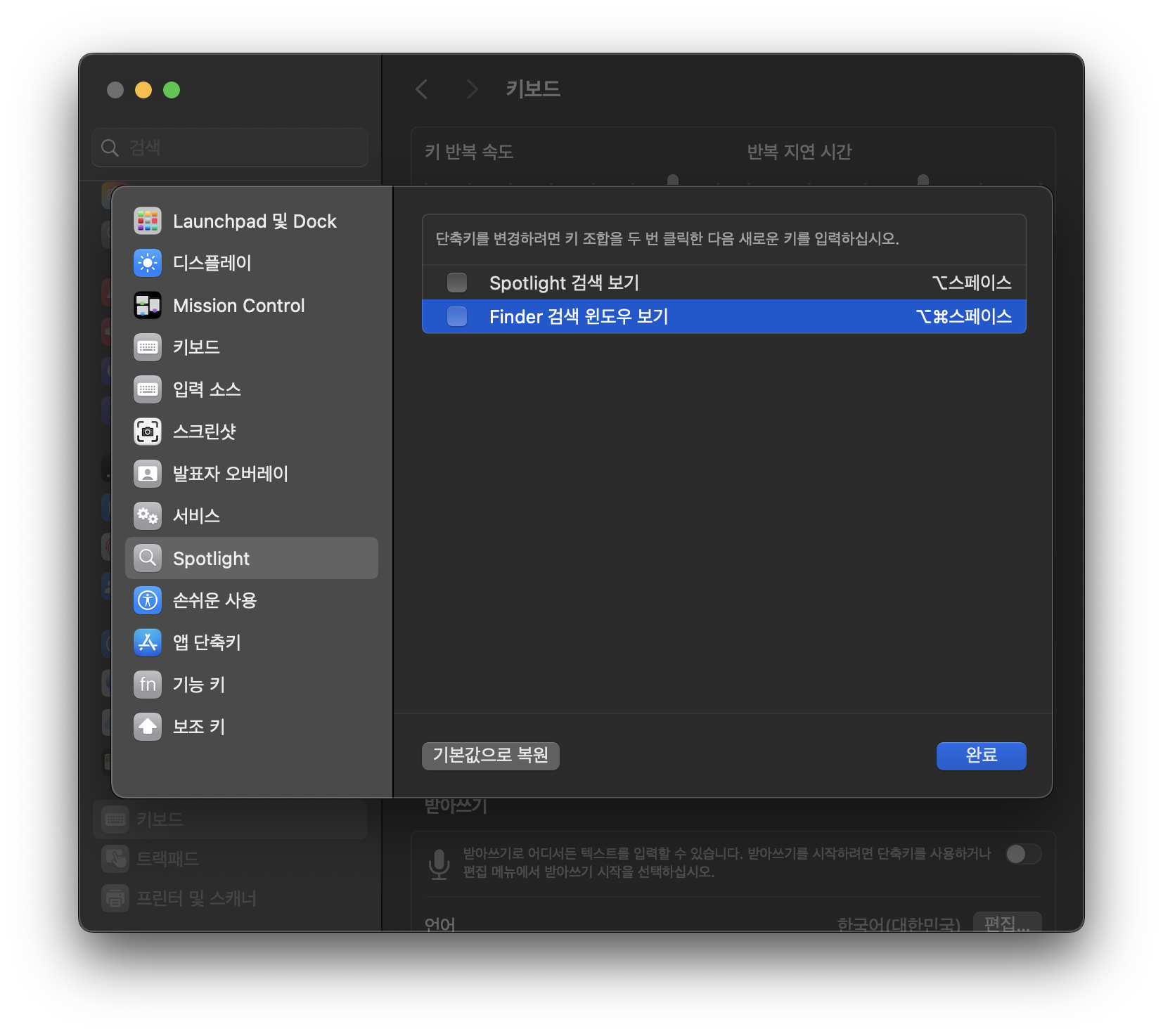Click the 손쉬운 사용 accessibility icon
Image resolution: width=1163 pixels, height=1036 pixels.
tap(148, 600)
